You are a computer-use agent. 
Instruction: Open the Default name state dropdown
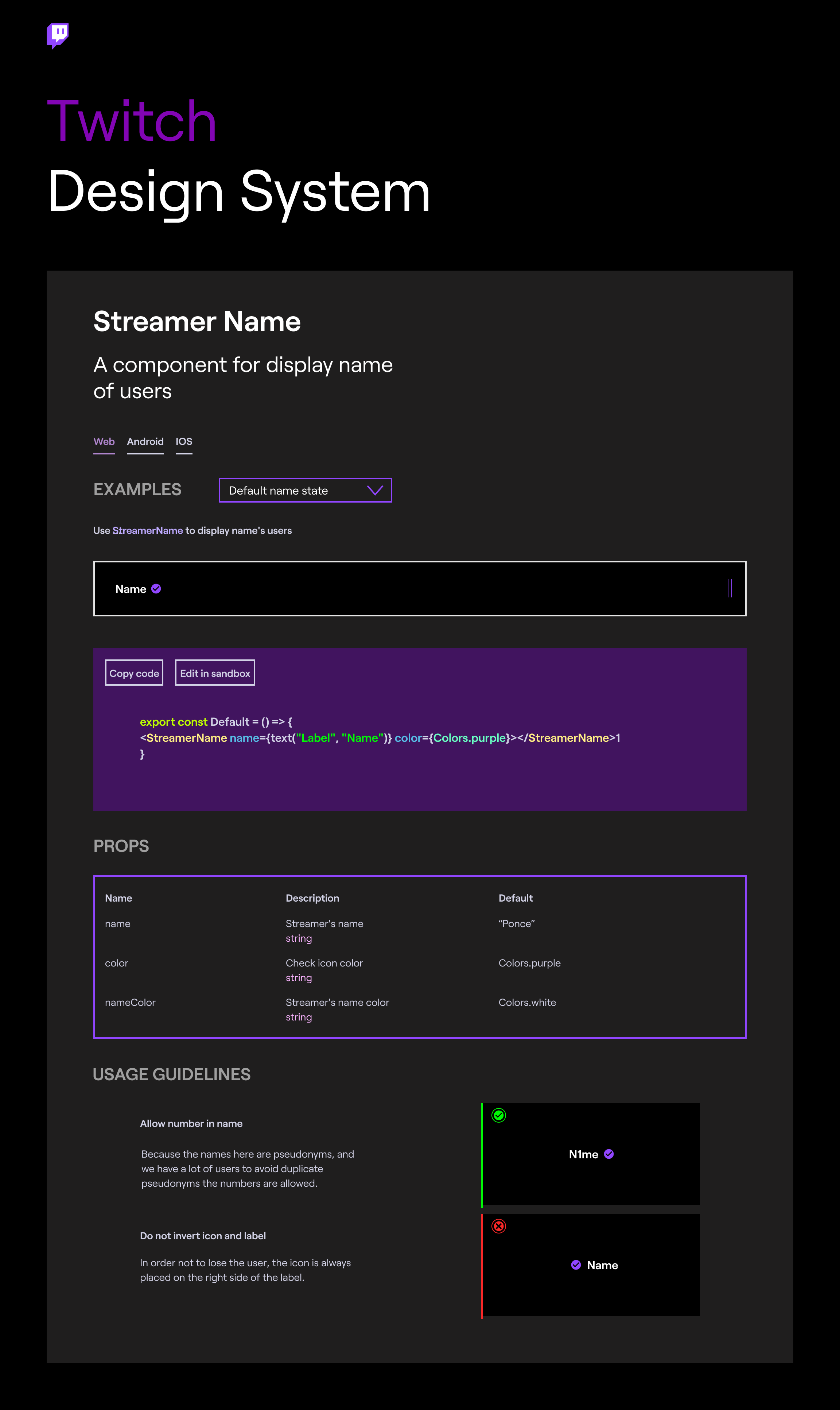[305, 491]
